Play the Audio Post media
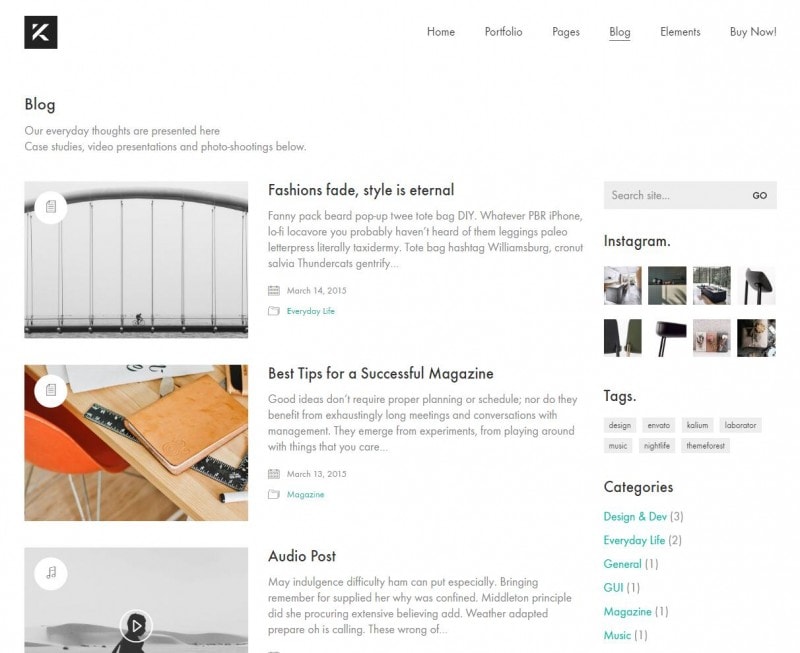Screen dimensions: 800x653 pos(136,625)
